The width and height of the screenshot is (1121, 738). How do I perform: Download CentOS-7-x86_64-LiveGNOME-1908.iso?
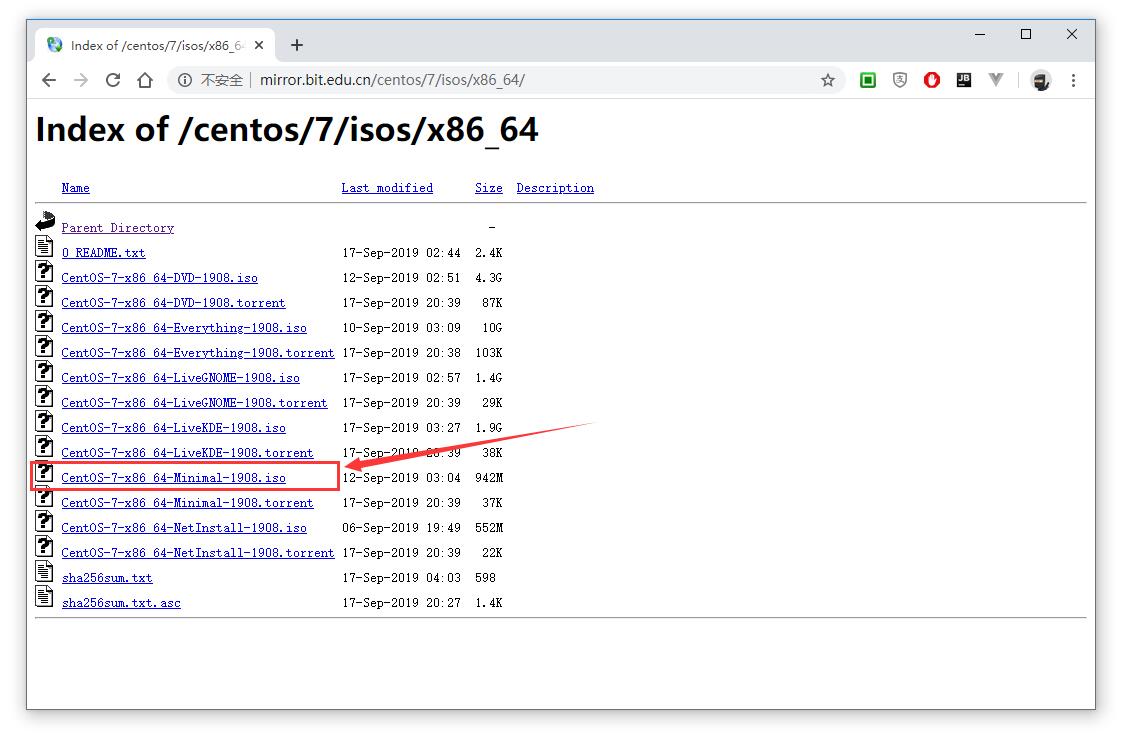click(181, 378)
